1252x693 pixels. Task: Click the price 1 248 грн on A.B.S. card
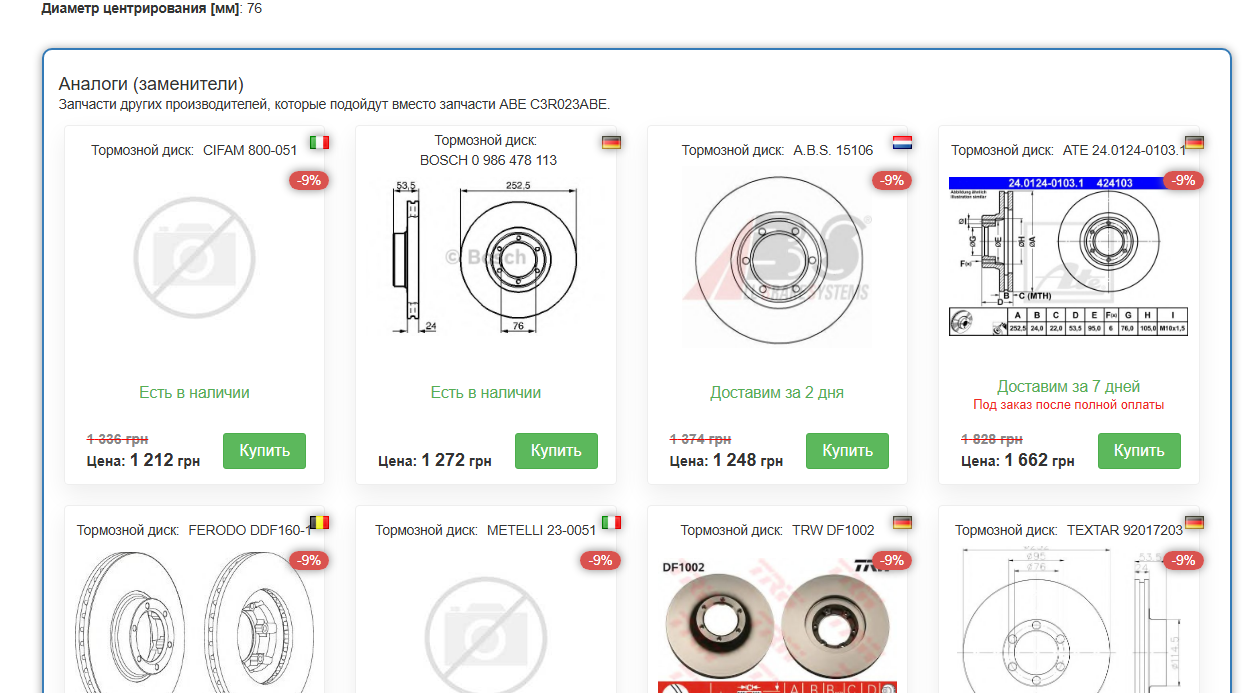pos(748,461)
